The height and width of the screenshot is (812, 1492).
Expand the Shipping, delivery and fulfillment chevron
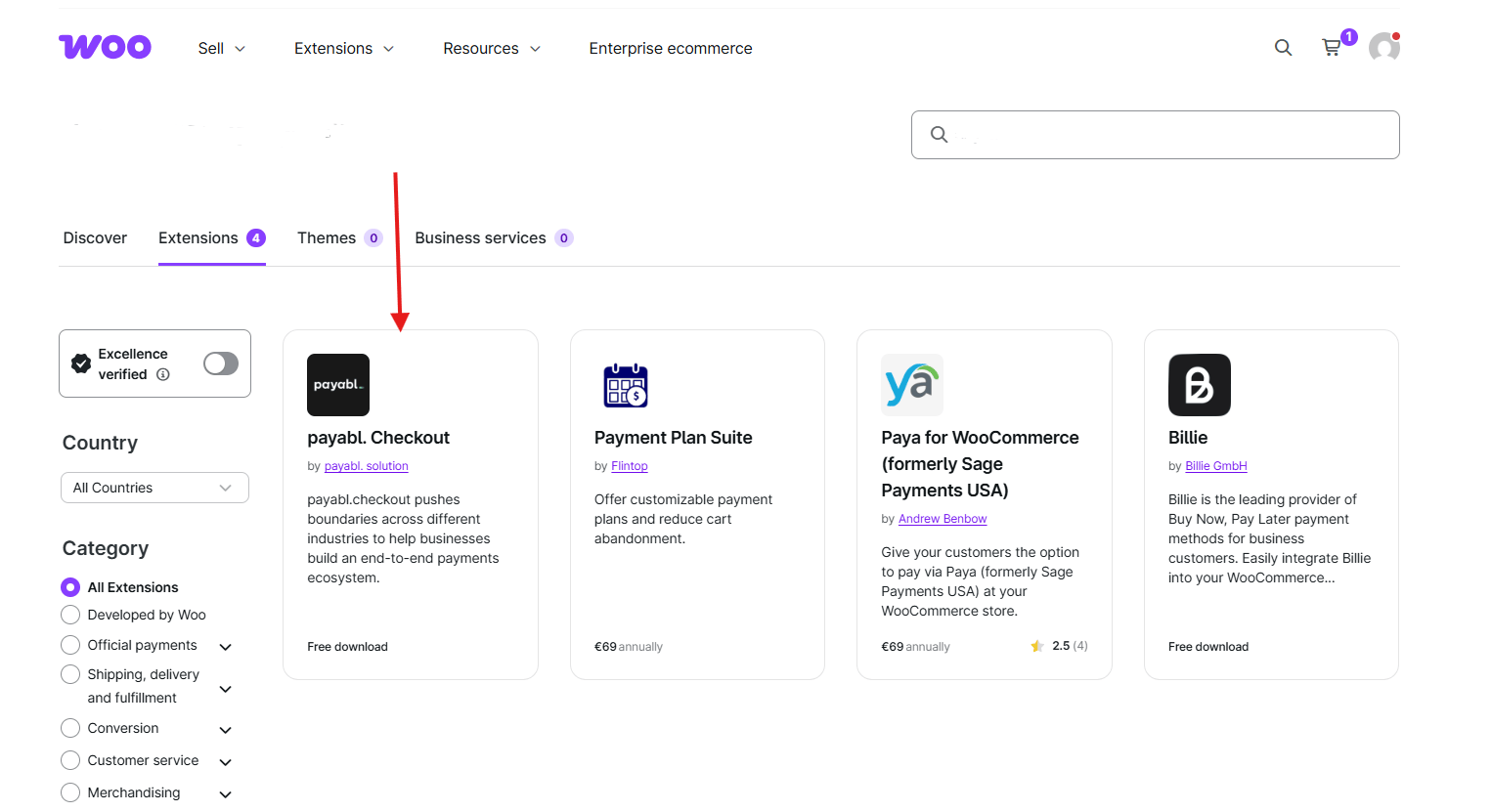(x=226, y=689)
